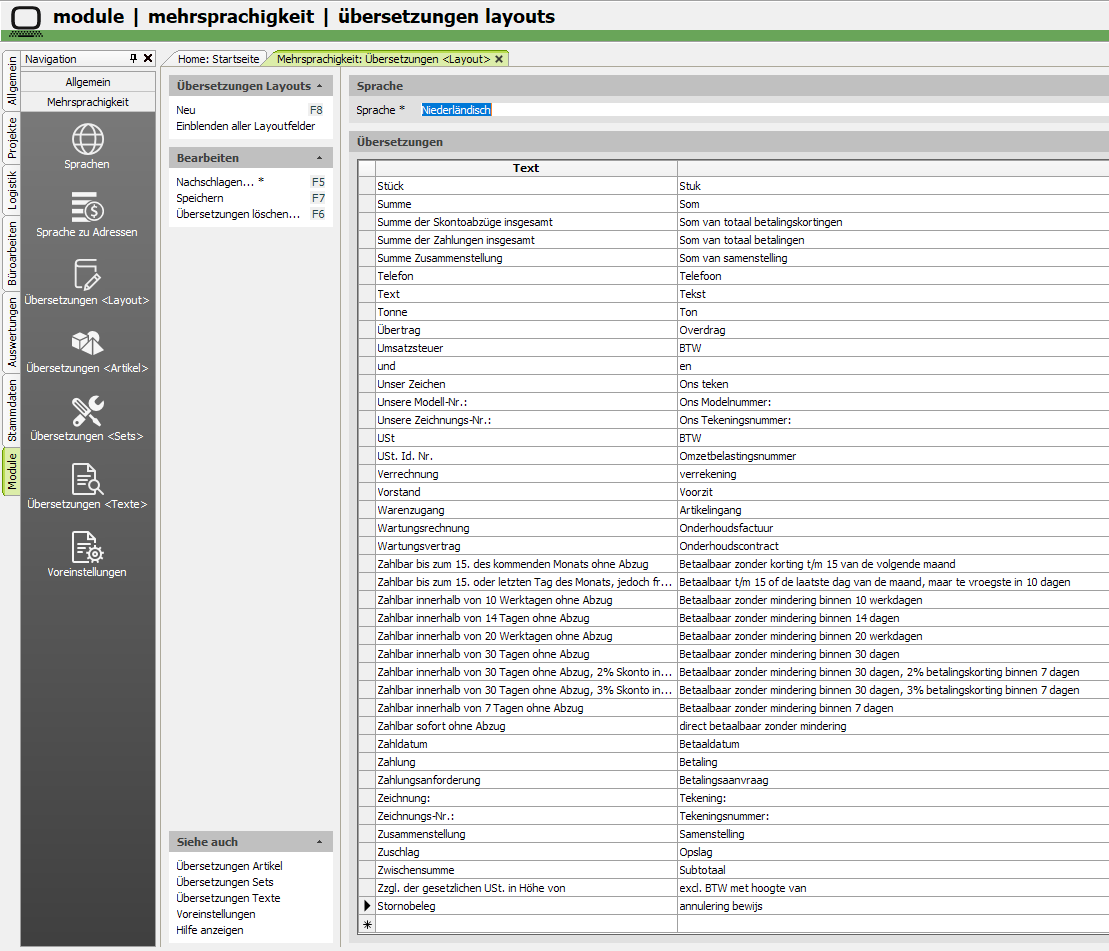Open Voreinstellungen navigation icon
This screenshot has height=951, width=1109.
point(88,547)
